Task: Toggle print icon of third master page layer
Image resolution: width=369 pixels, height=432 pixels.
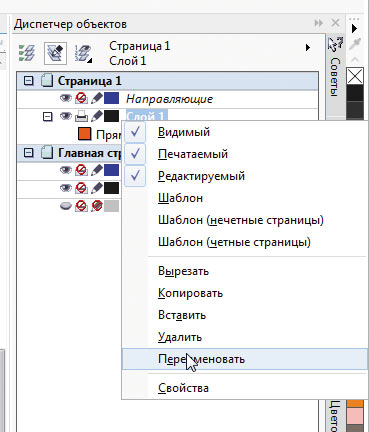Action: coord(81,206)
